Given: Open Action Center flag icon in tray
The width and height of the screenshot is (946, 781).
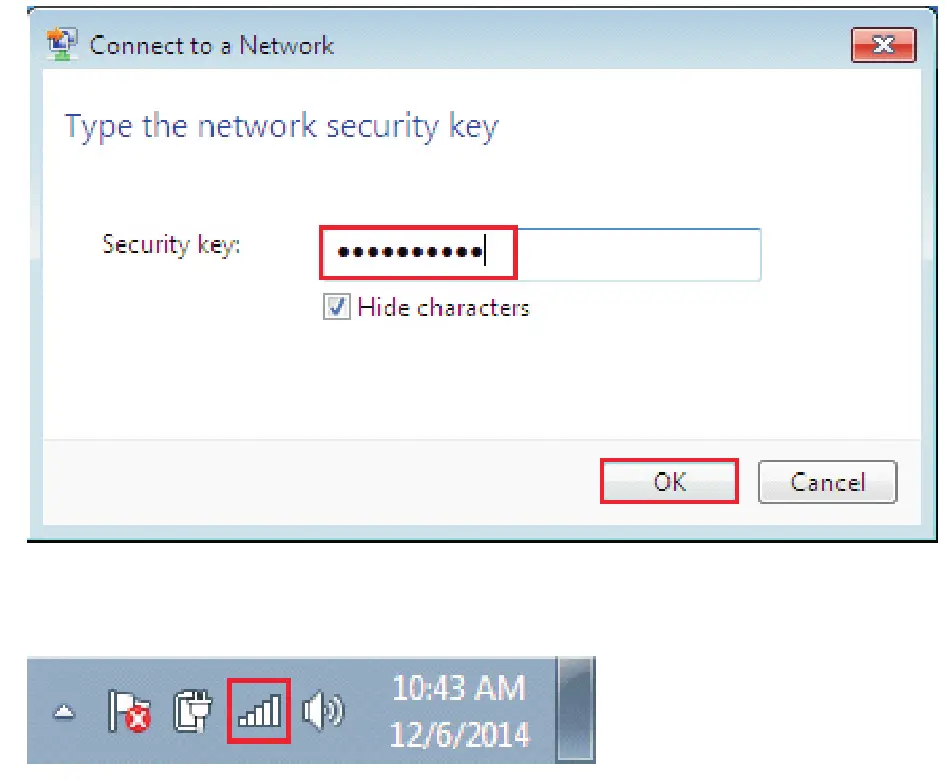Looking at the screenshot, I should (128, 711).
